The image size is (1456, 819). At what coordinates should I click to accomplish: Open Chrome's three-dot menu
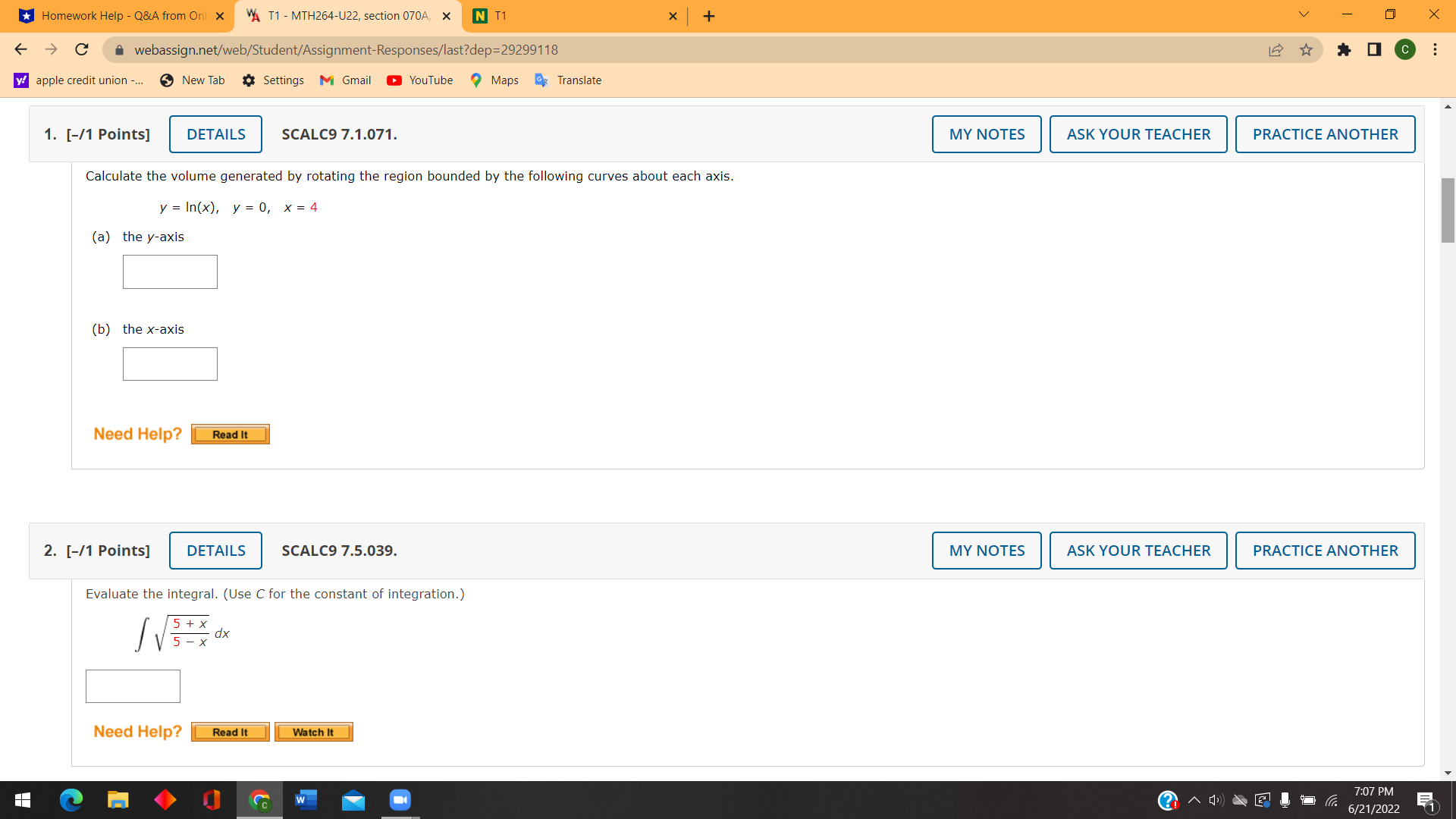pos(1436,49)
